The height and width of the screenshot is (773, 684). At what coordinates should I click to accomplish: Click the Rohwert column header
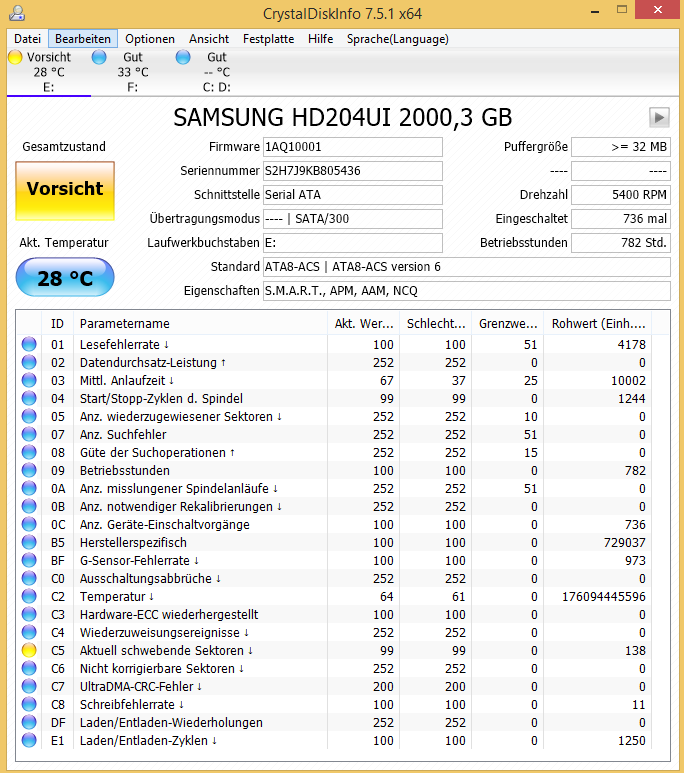pos(598,323)
